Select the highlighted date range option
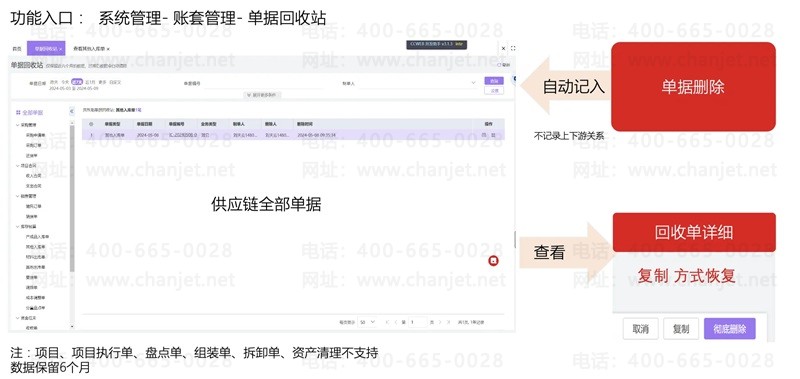This screenshot has height=379, width=800. tap(77, 82)
